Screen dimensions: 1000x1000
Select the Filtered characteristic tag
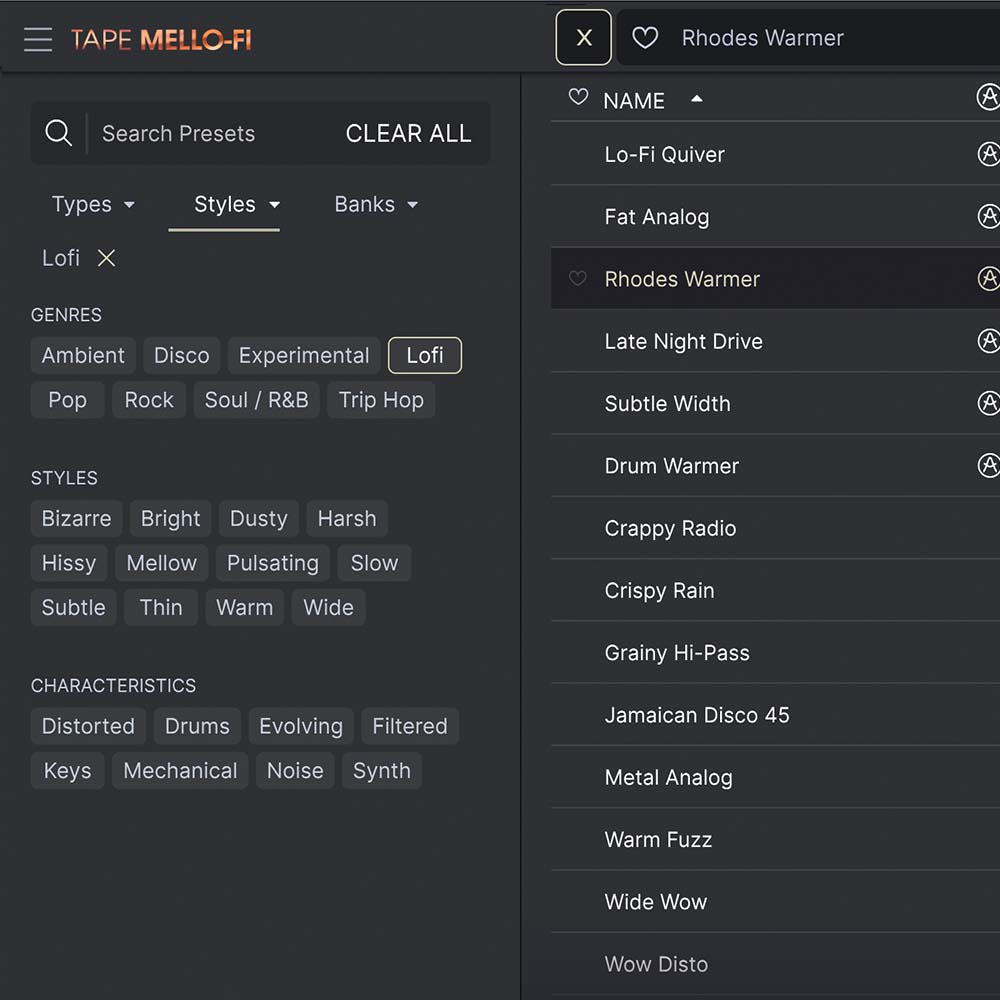click(409, 726)
